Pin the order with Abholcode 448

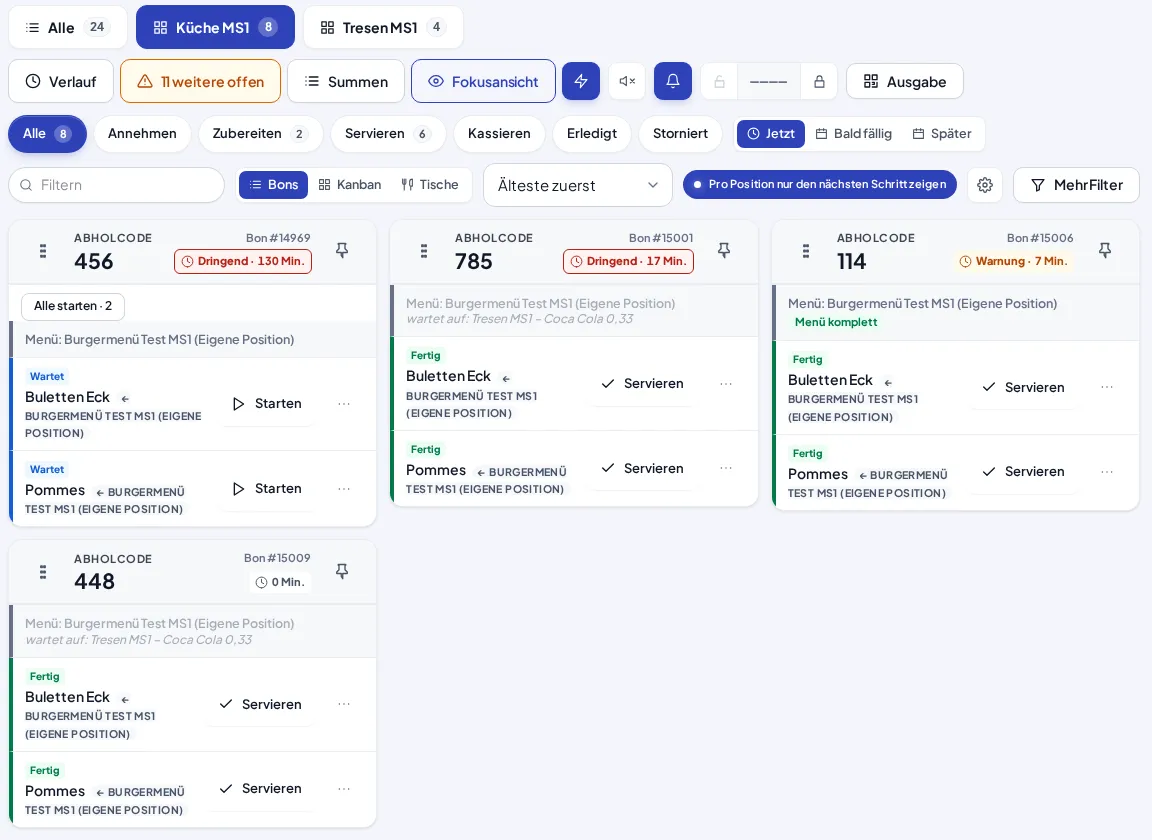[x=342, y=571]
